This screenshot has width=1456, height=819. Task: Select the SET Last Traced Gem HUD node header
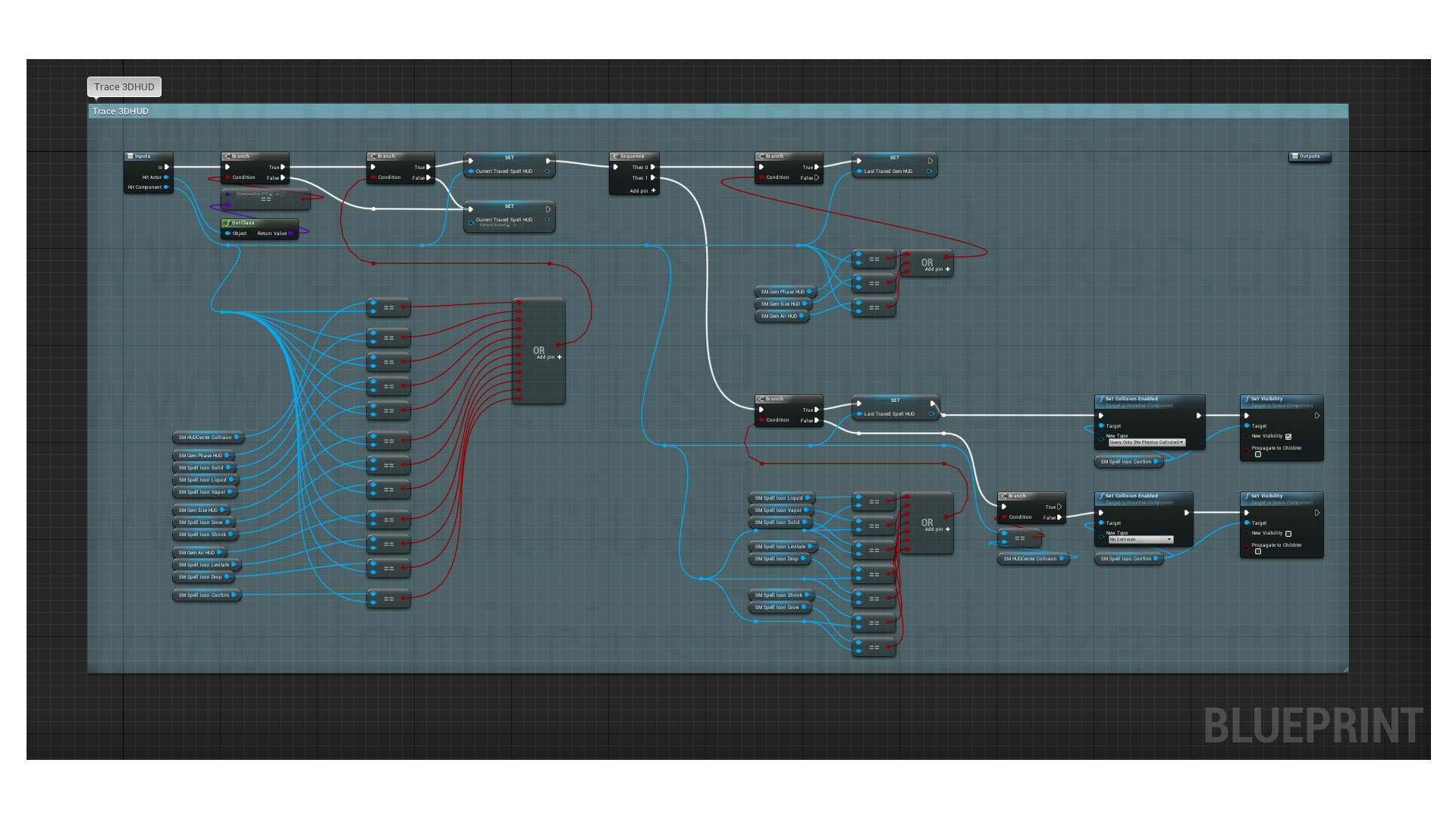tap(895, 158)
